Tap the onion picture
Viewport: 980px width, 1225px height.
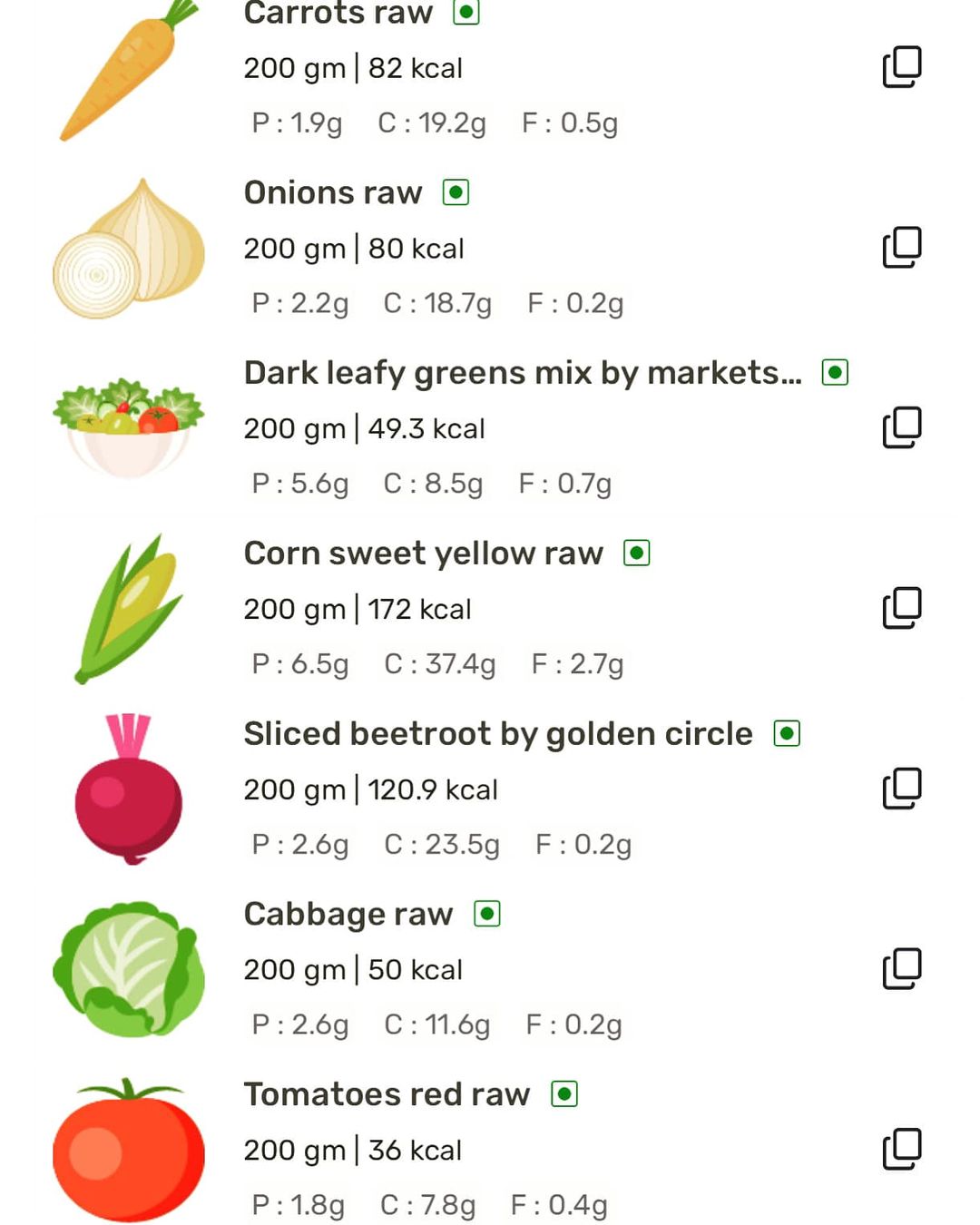129,250
